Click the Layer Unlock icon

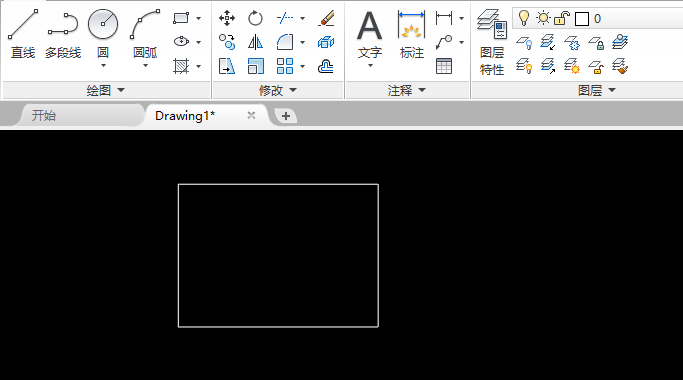point(596,67)
